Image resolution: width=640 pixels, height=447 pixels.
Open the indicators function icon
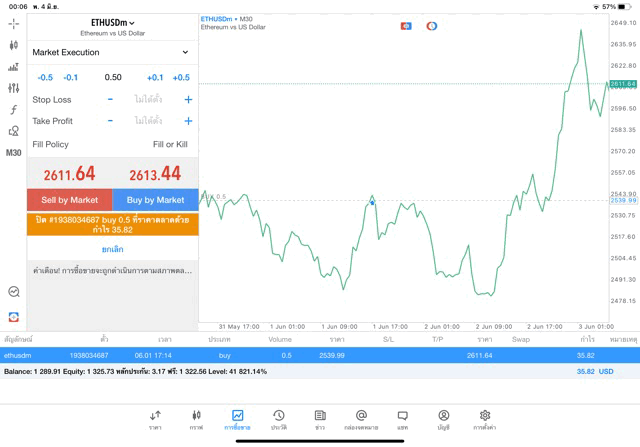pos(13,110)
